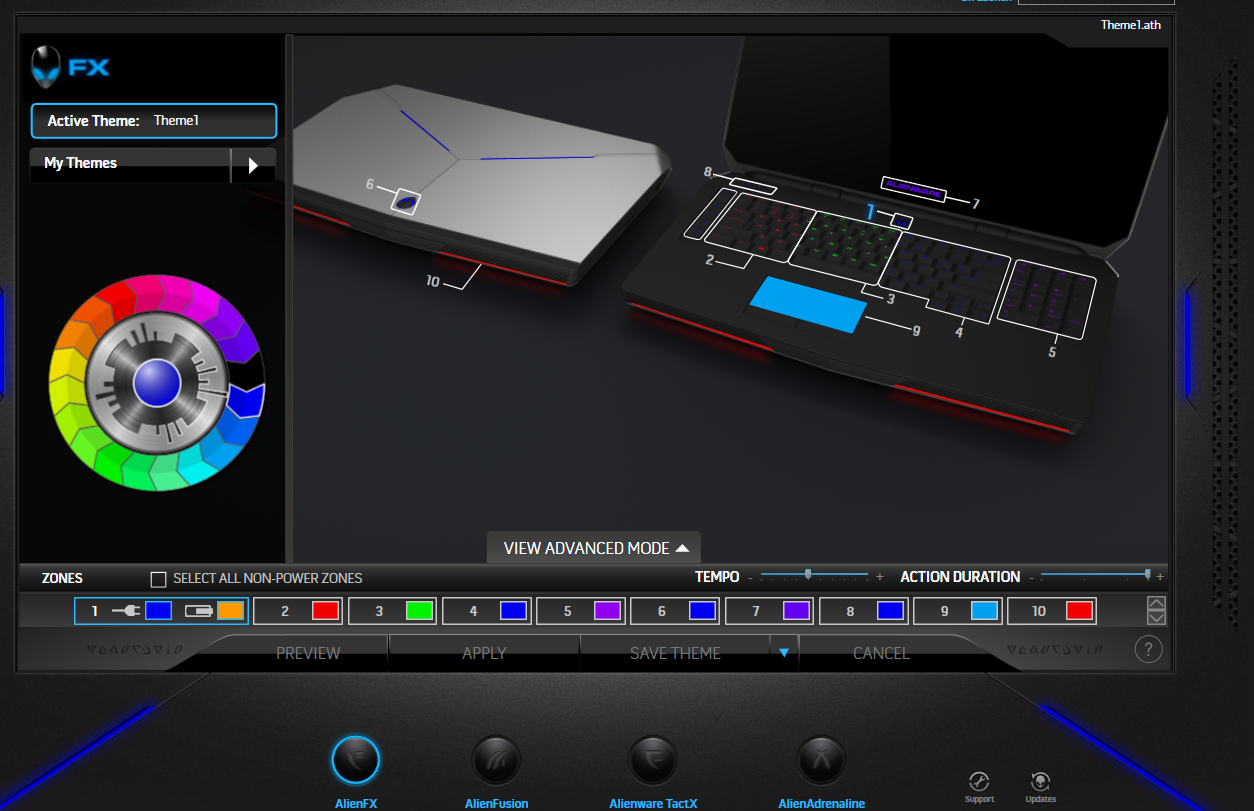
Task: Click zone 7 purple color swatch
Action: click(797, 611)
